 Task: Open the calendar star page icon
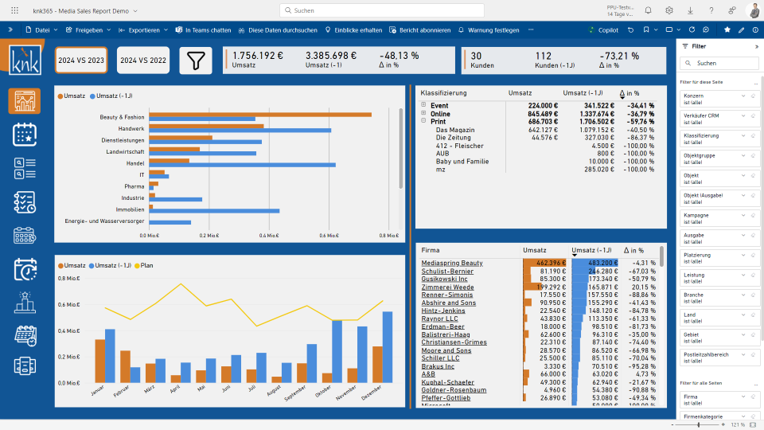coord(24,135)
